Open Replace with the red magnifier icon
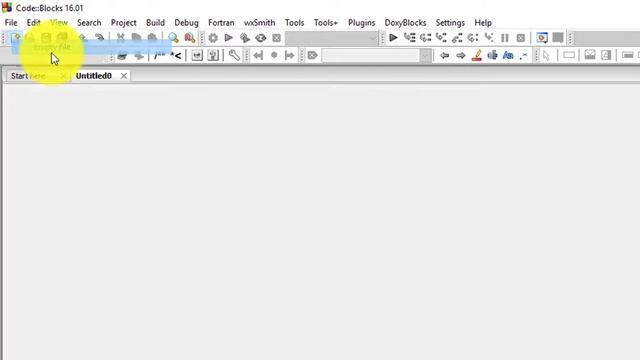 pyautogui.click(x=190, y=38)
